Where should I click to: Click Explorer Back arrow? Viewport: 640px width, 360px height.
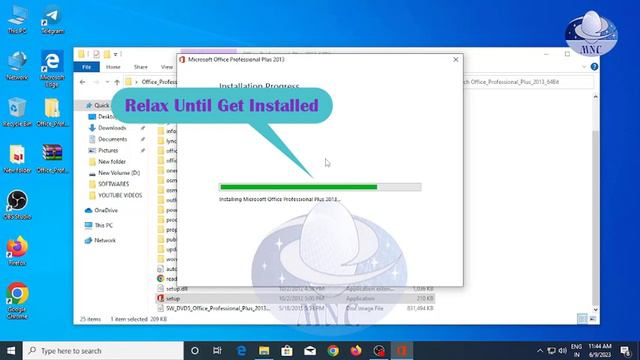[x=82, y=82]
